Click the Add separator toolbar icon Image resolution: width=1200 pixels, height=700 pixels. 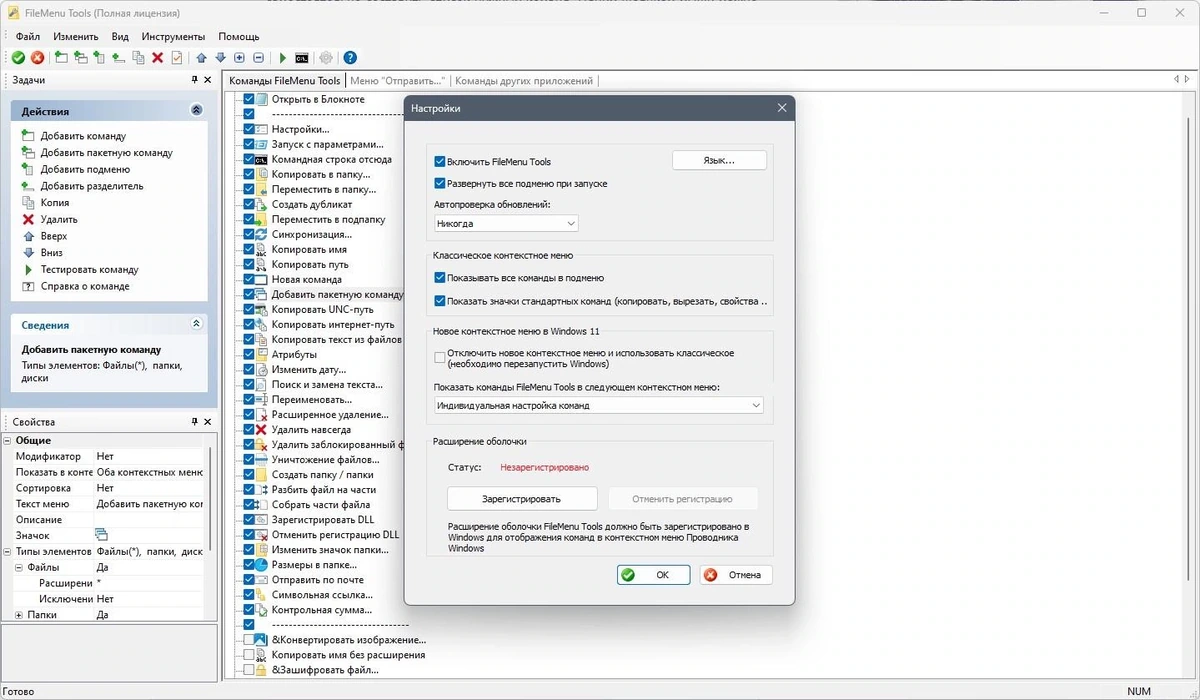[119, 58]
